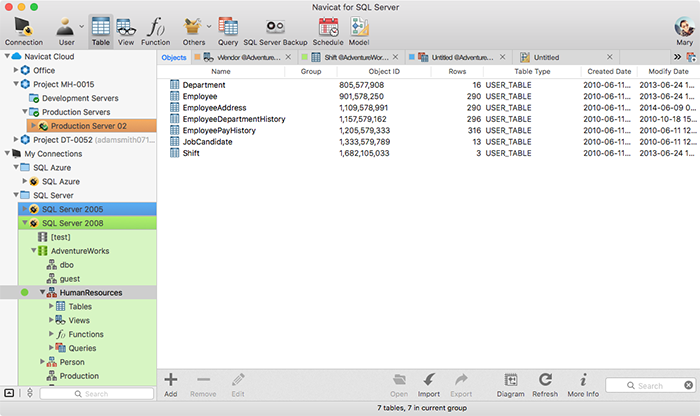Screen dimensions: 700x416
Task: Select the [test] database
Action: [54, 237]
